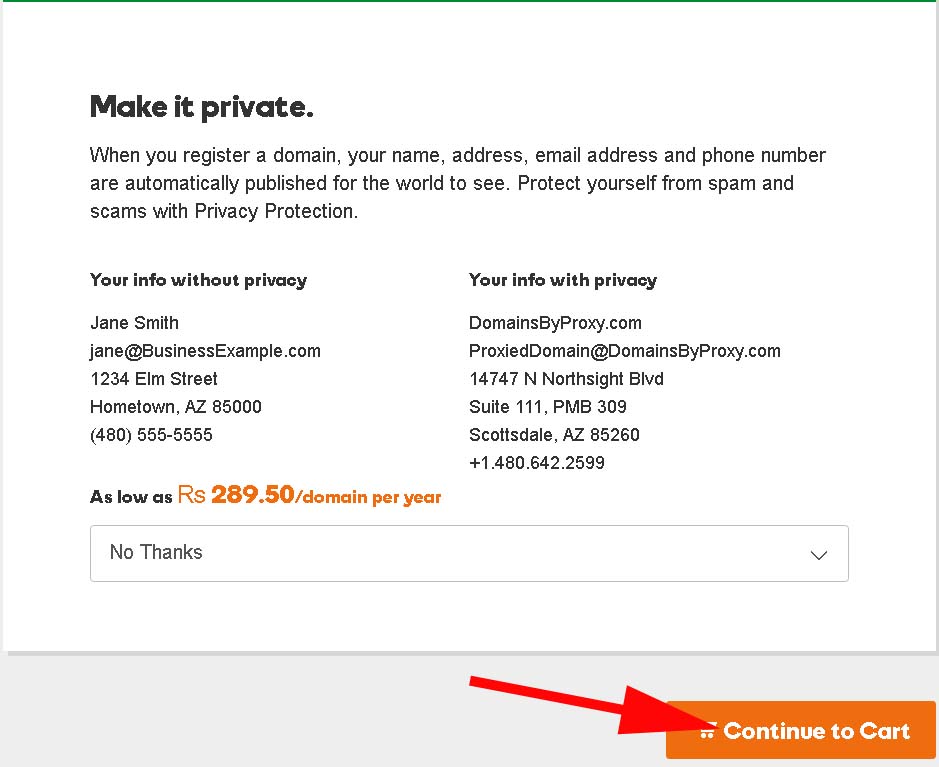Click the +1.480.642.2599 phone number
This screenshot has width=939, height=767.
(x=536, y=463)
